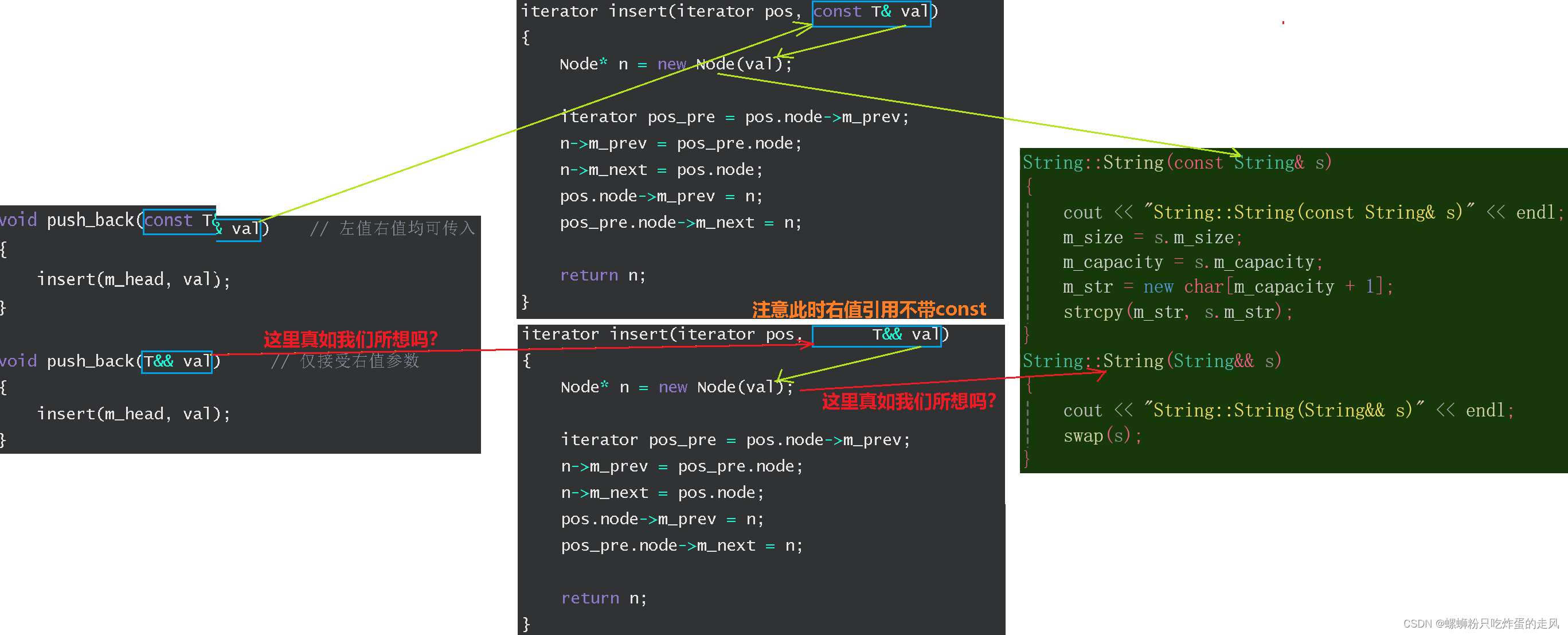The width and height of the screenshot is (1568, 635).
Task: Select 'pos.node->m_prev = n;' in const T& insert
Action: [x=661, y=196]
